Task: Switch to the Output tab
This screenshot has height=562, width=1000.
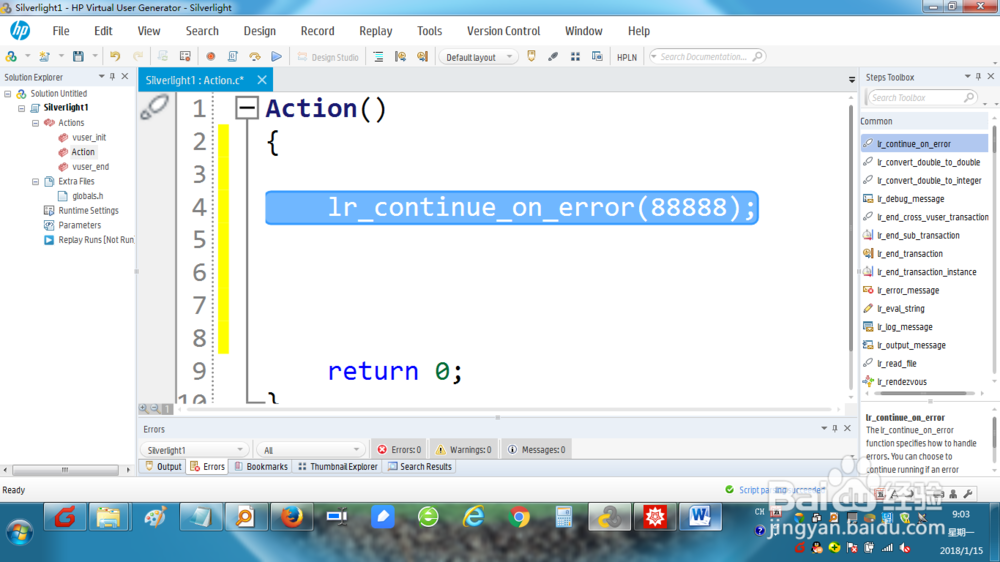Action: pos(163,467)
